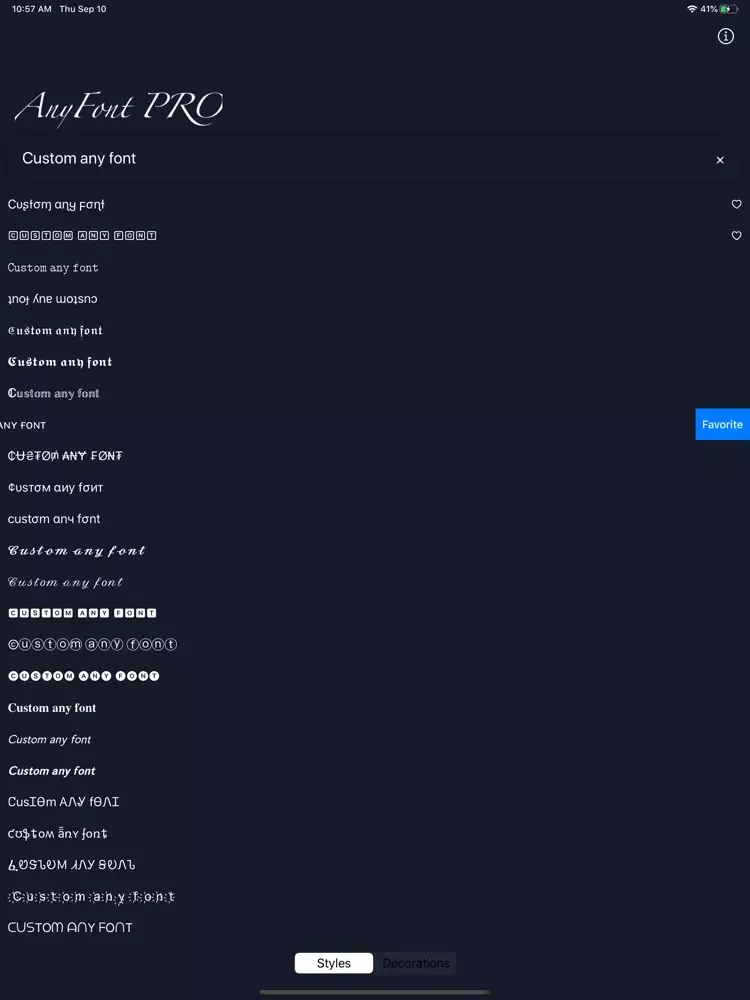
Task: Select the upside-down flipped font style
Action: tap(52, 299)
